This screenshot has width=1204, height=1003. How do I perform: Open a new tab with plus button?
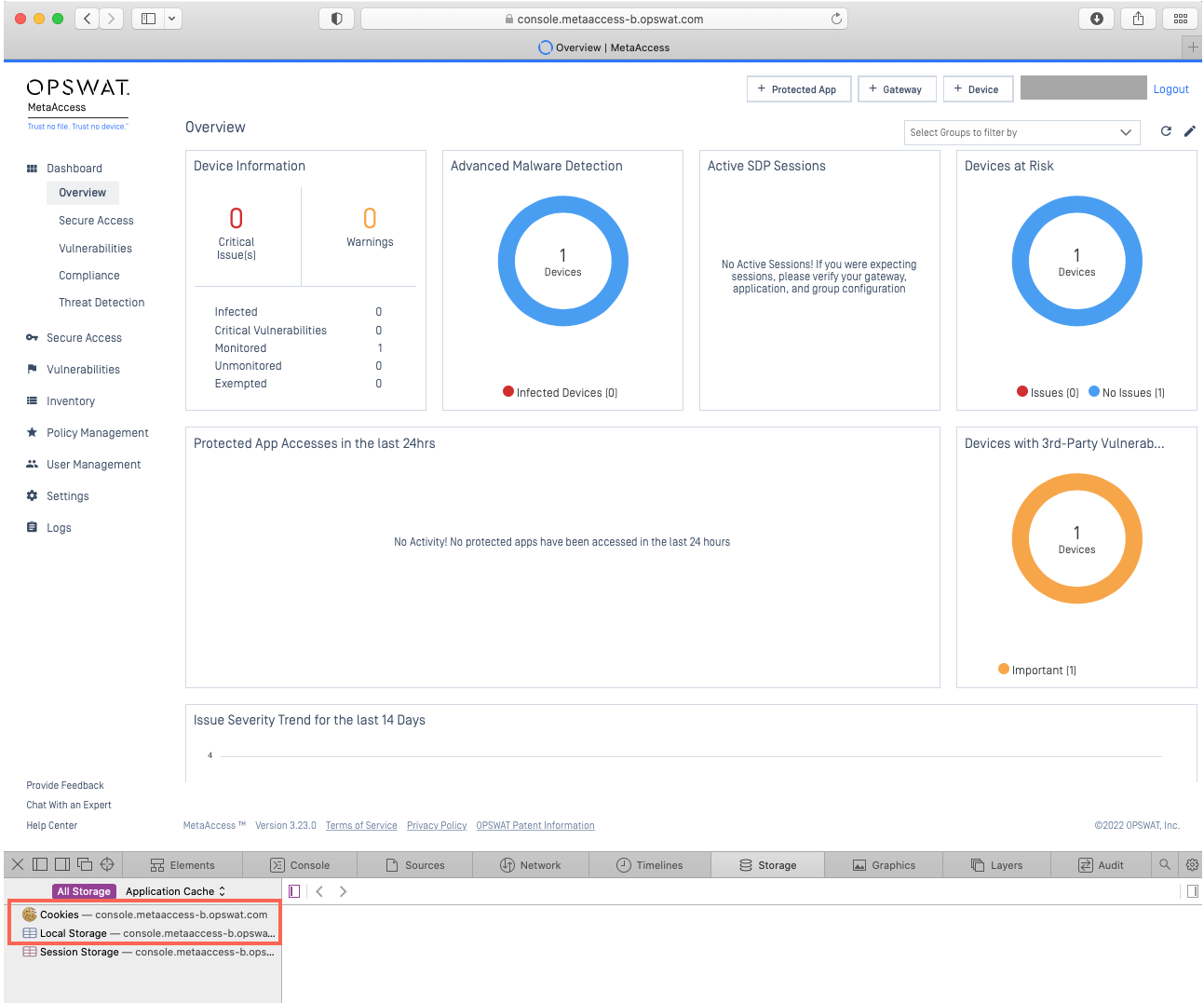pos(1192,47)
